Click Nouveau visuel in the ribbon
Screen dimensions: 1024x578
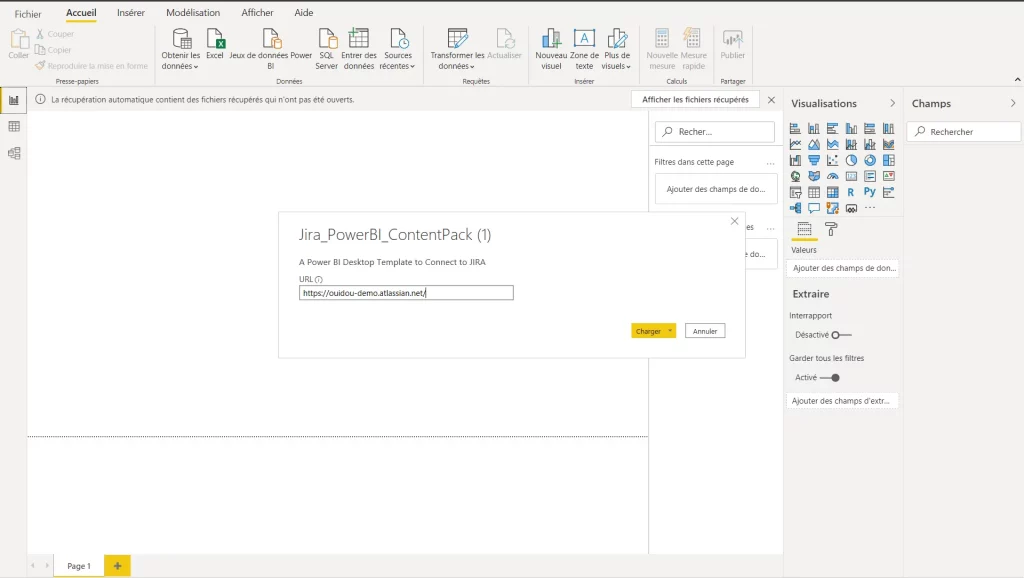pos(551,48)
